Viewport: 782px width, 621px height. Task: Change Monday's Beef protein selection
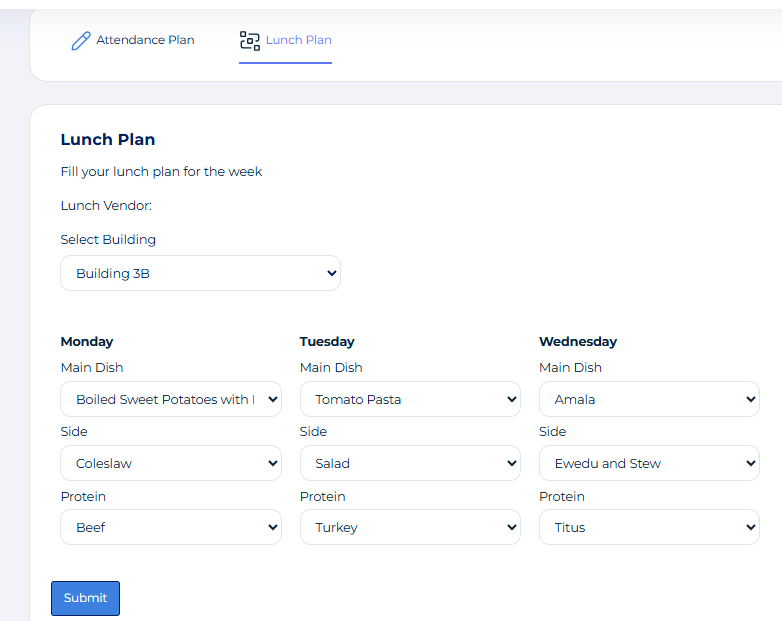coord(170,527)
